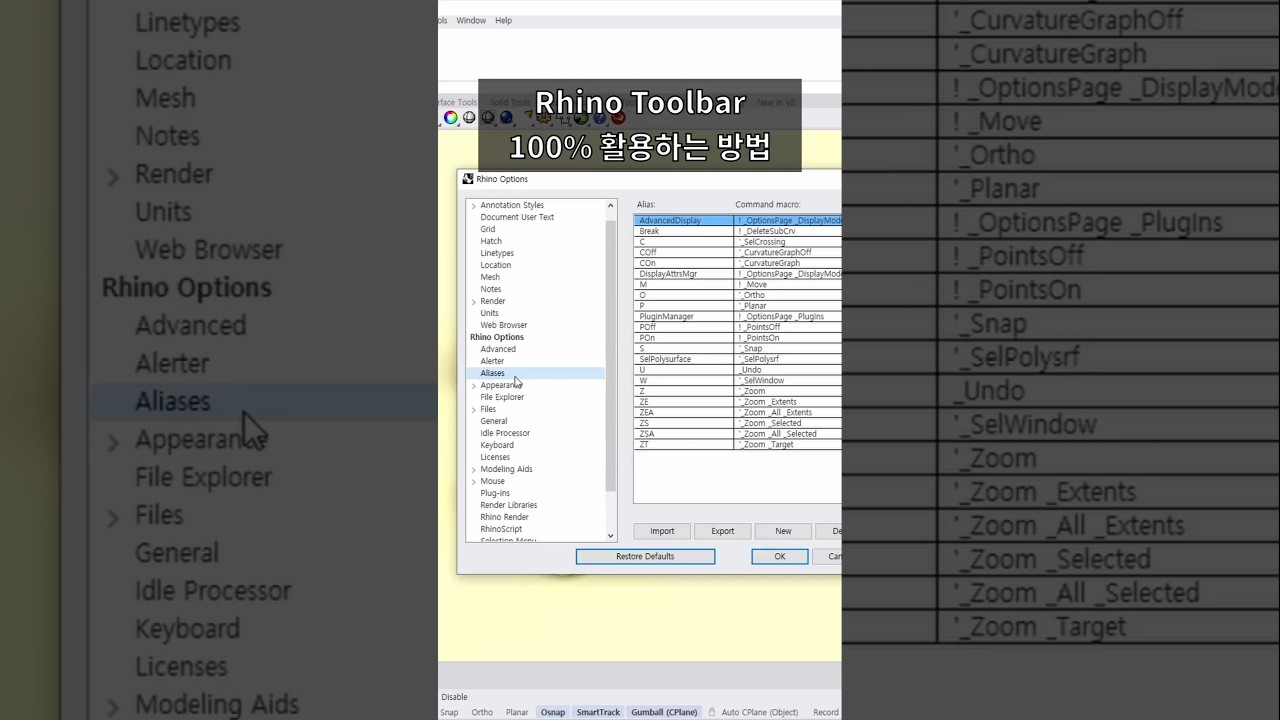This screenshot has width=1280, height=720.
Task: Toggle Gumball (CPlane) in status bar
Action: click(665, 712)
